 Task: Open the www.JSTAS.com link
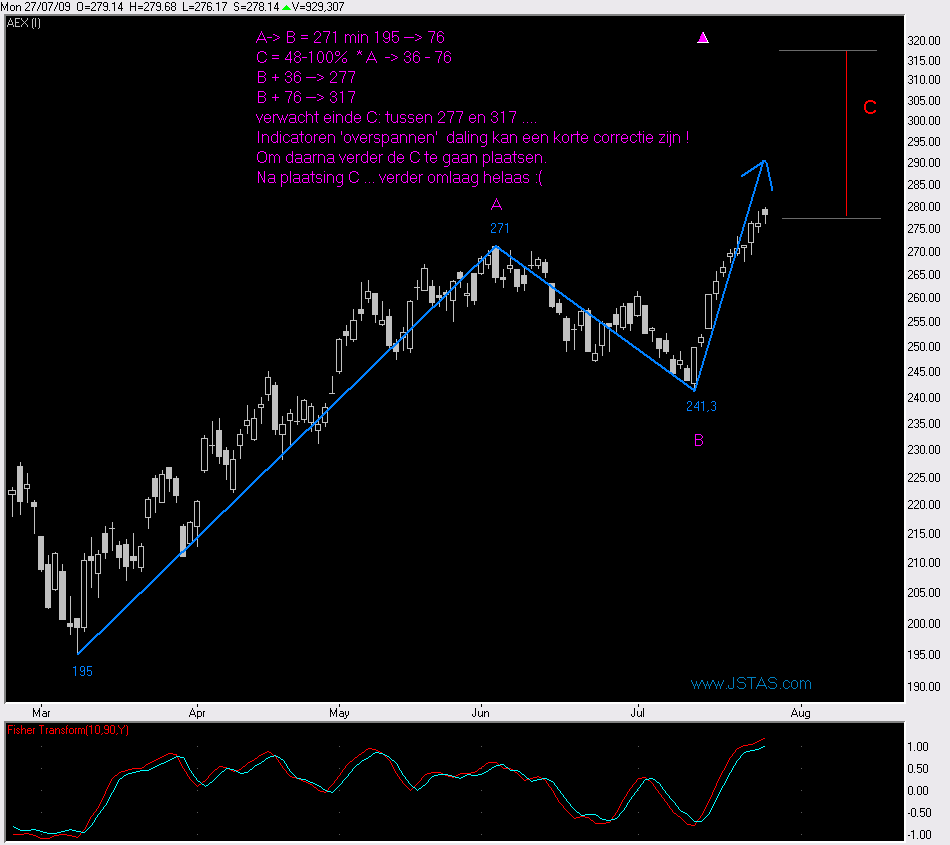tap(751, 684)
